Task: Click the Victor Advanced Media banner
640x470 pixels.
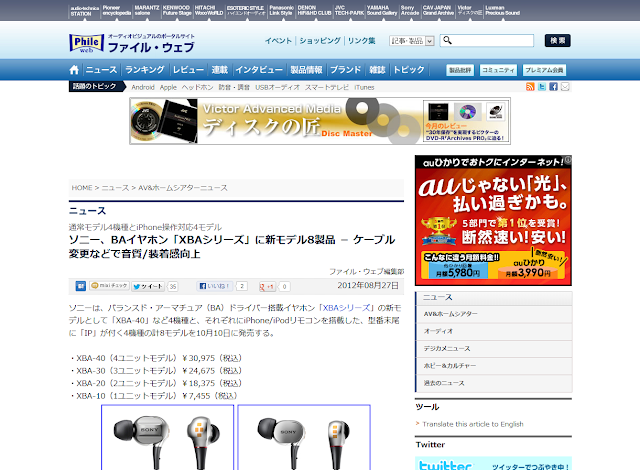Action: [320, 121]
